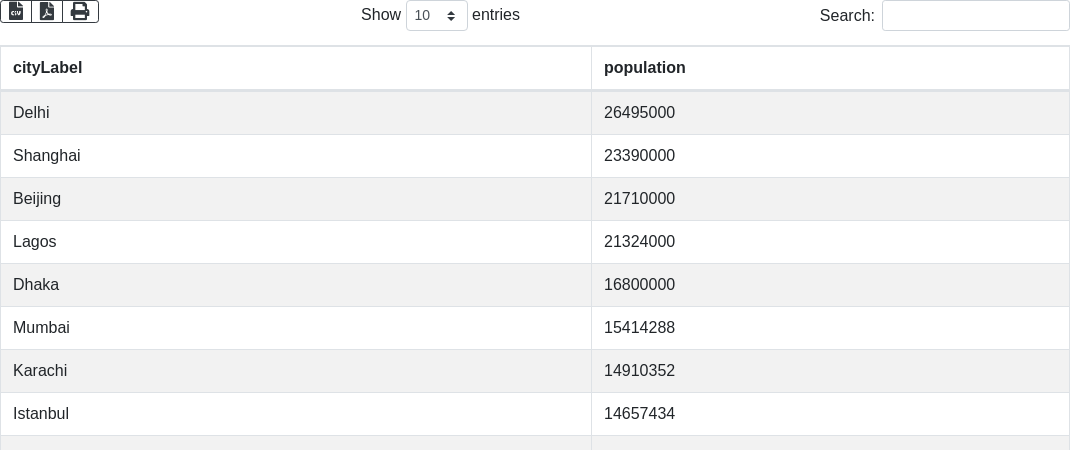Sort table by cityLabel column header
This screenshot has height=450, width=1070.
(48, 68)
